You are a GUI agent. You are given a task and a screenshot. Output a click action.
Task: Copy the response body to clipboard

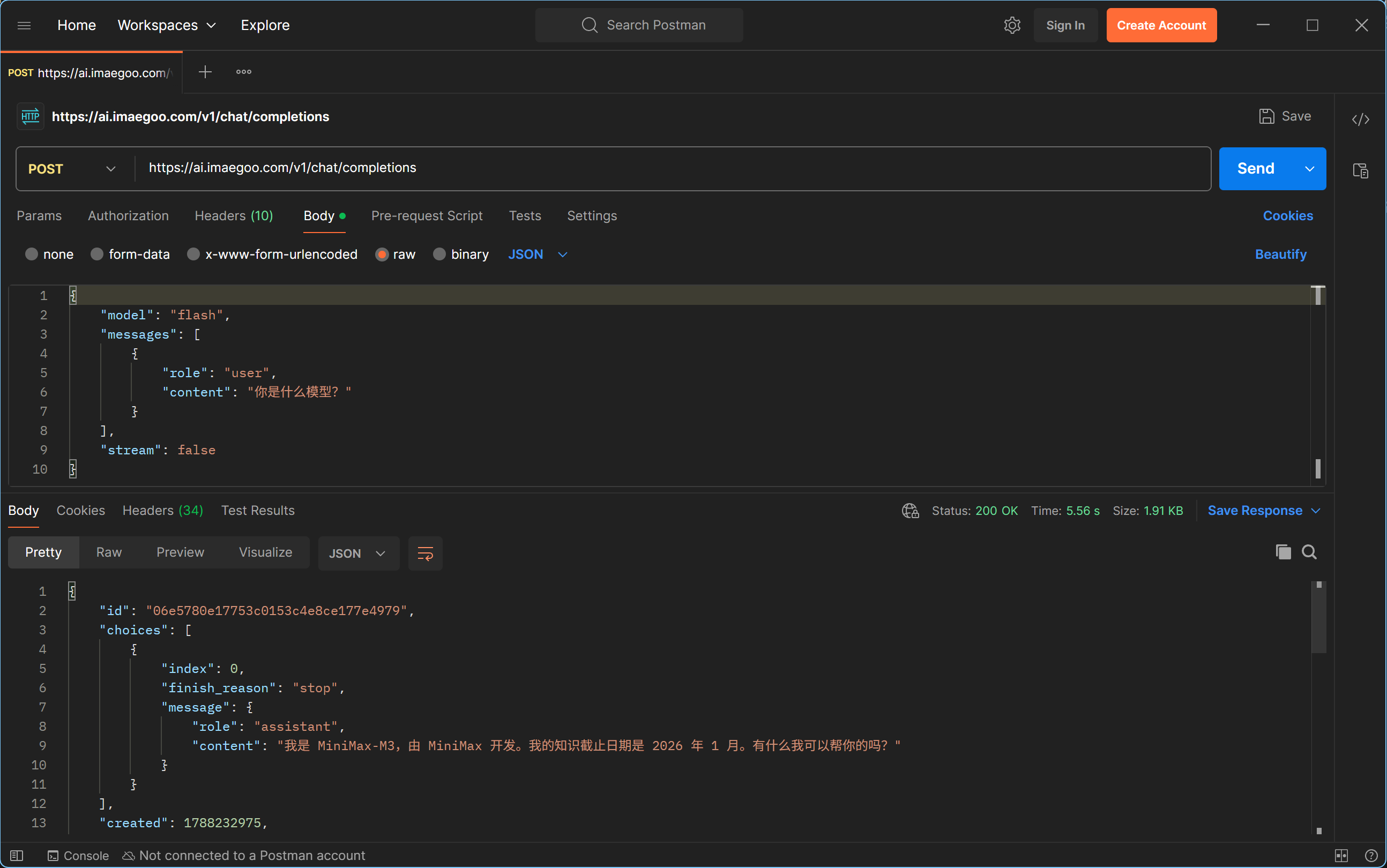coord(1283,552)
